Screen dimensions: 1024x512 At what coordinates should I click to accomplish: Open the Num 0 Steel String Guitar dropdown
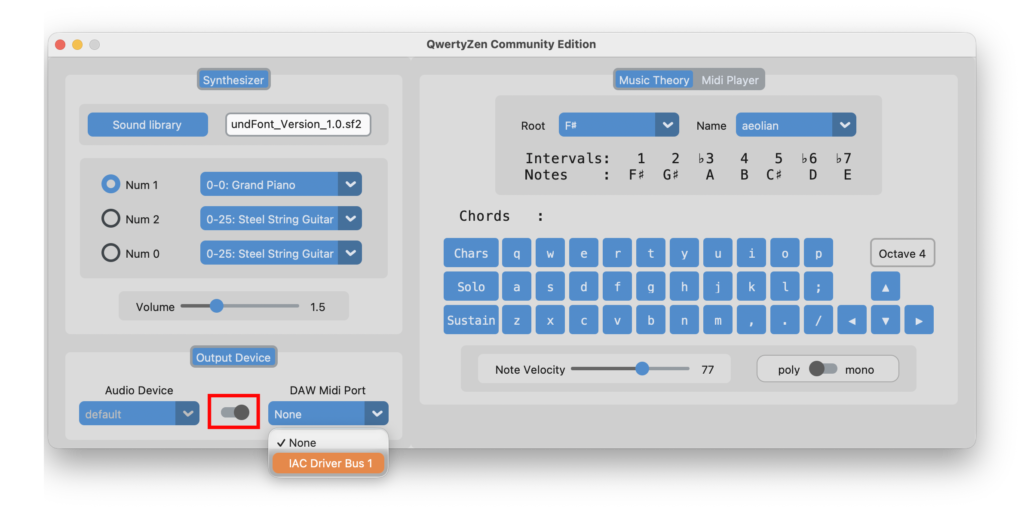tap(281, 253)
